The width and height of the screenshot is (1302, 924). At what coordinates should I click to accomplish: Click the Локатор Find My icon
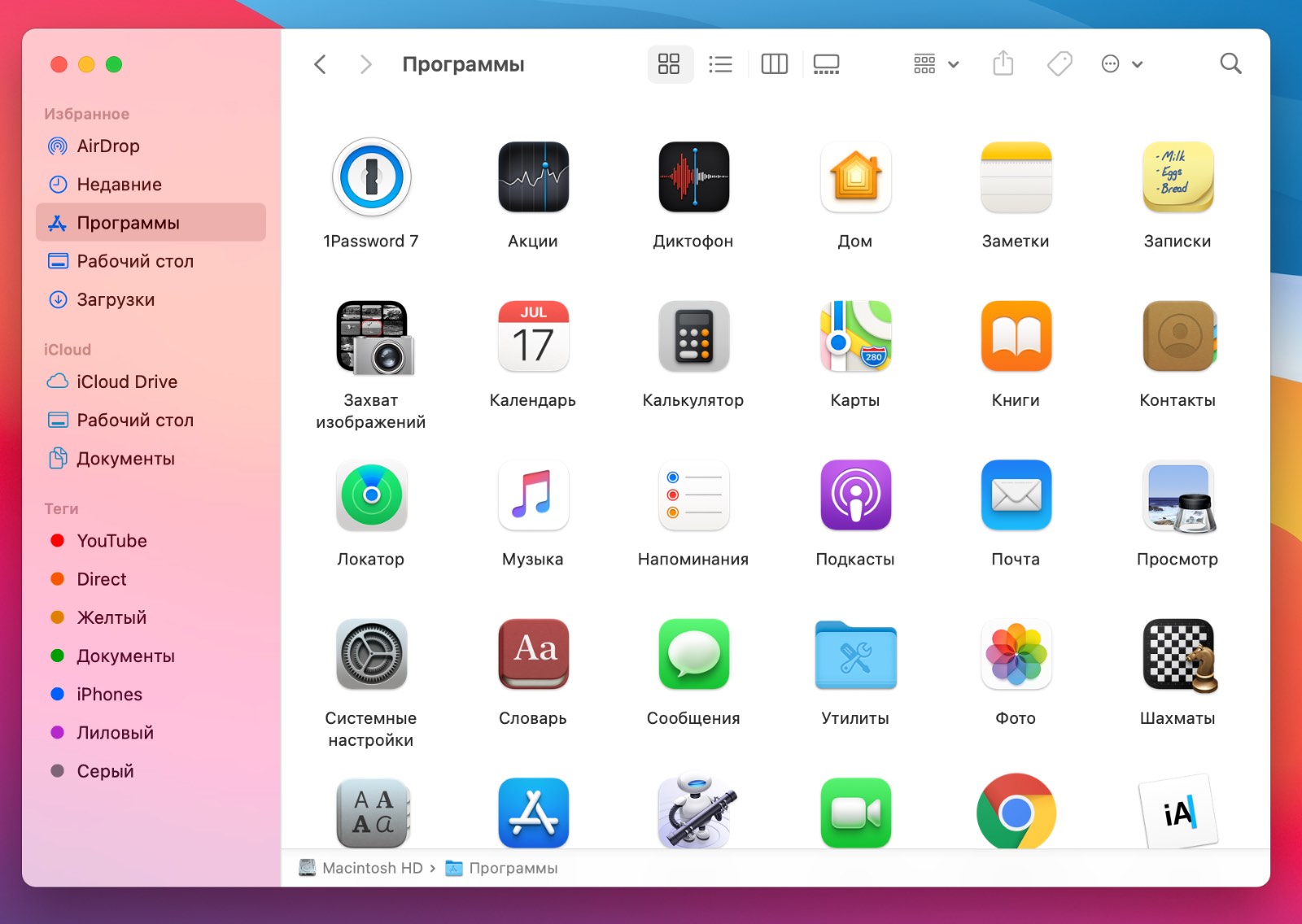pos(371,495)
